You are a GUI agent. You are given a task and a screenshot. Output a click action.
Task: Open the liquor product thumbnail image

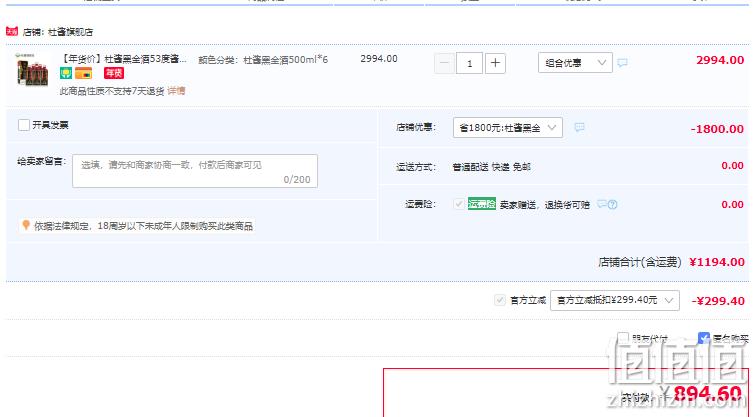[32, 70]
